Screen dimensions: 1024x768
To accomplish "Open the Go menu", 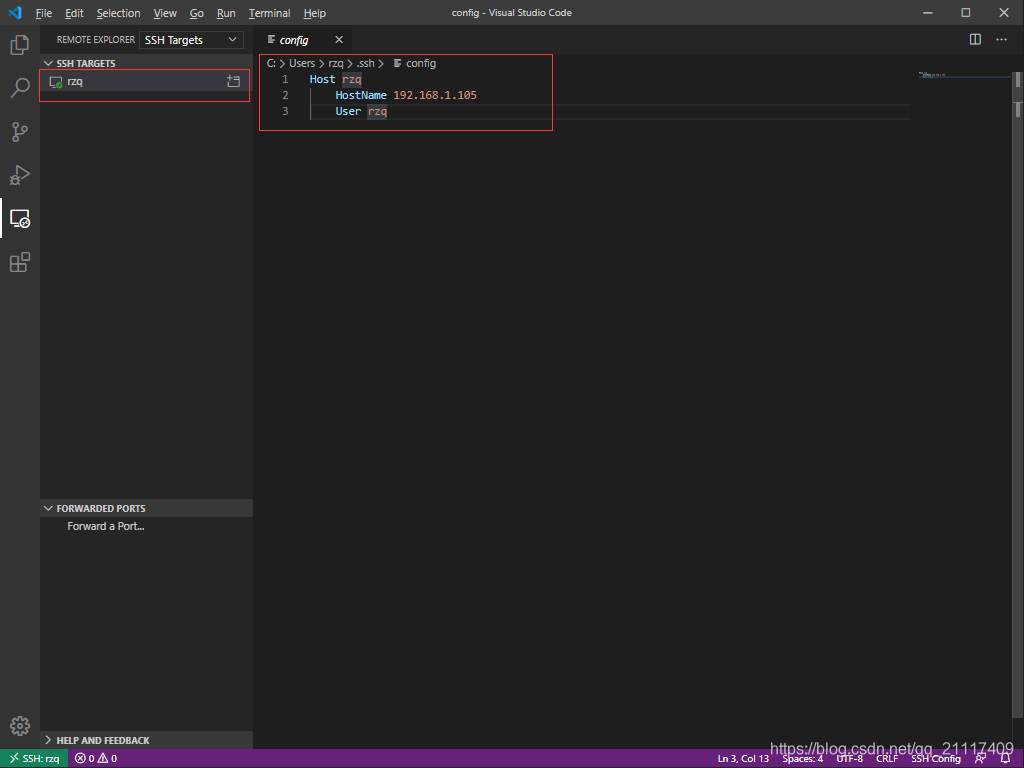I will point(197,13).
